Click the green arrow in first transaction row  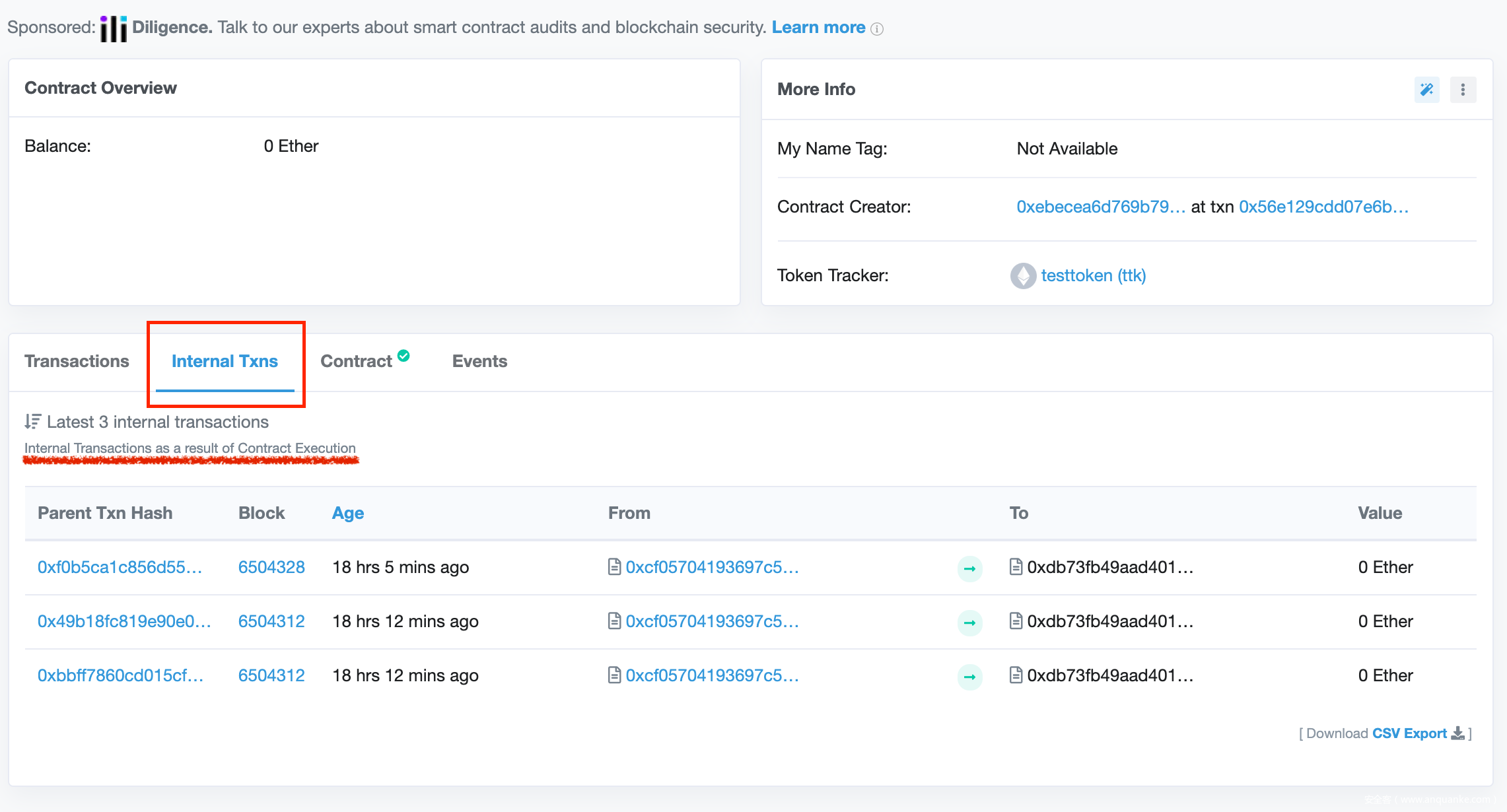pos(969,568)
